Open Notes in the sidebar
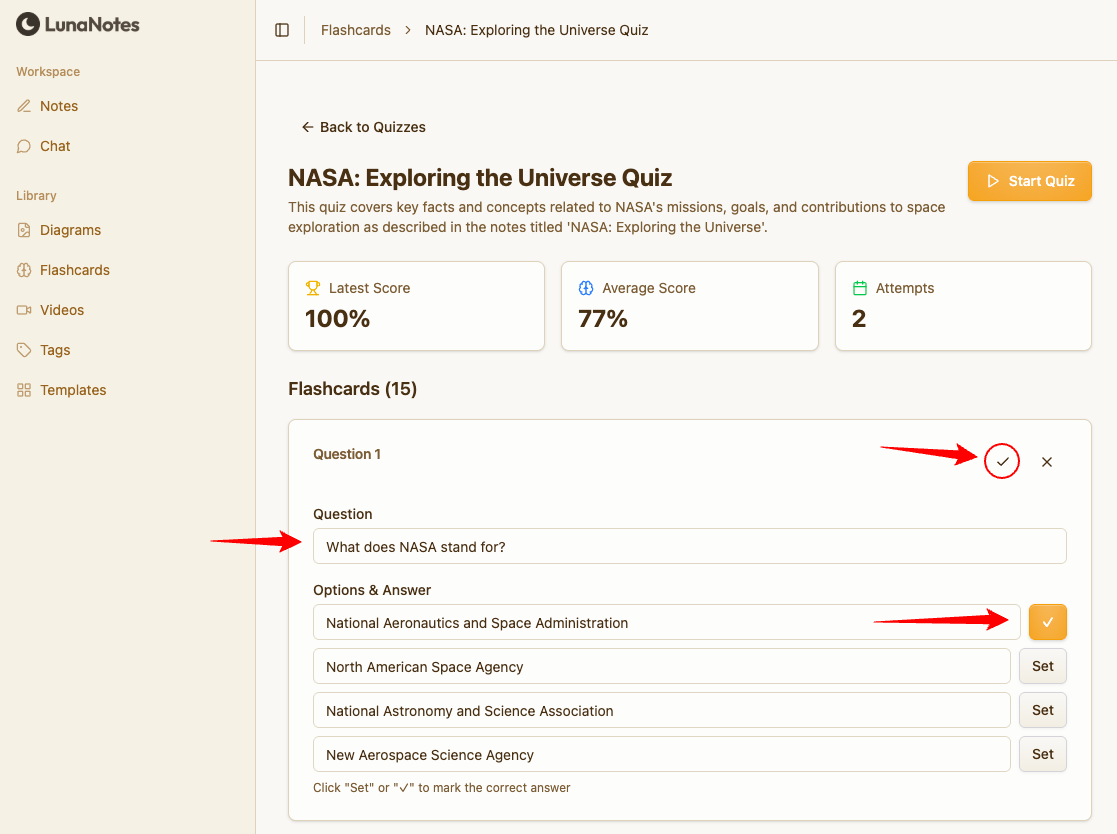This screenshot has height=834, width=1117. (x=58, y=106)
